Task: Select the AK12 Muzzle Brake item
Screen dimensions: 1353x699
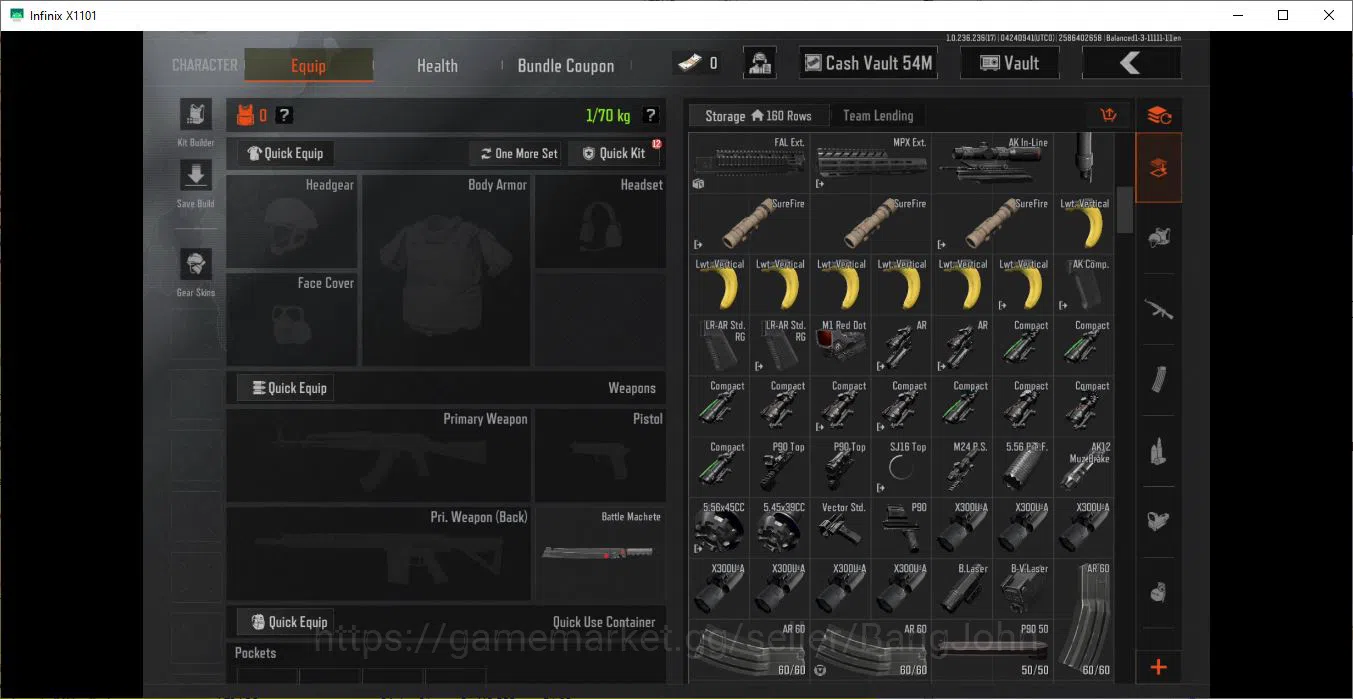Action: click(x=1085, y=468)
